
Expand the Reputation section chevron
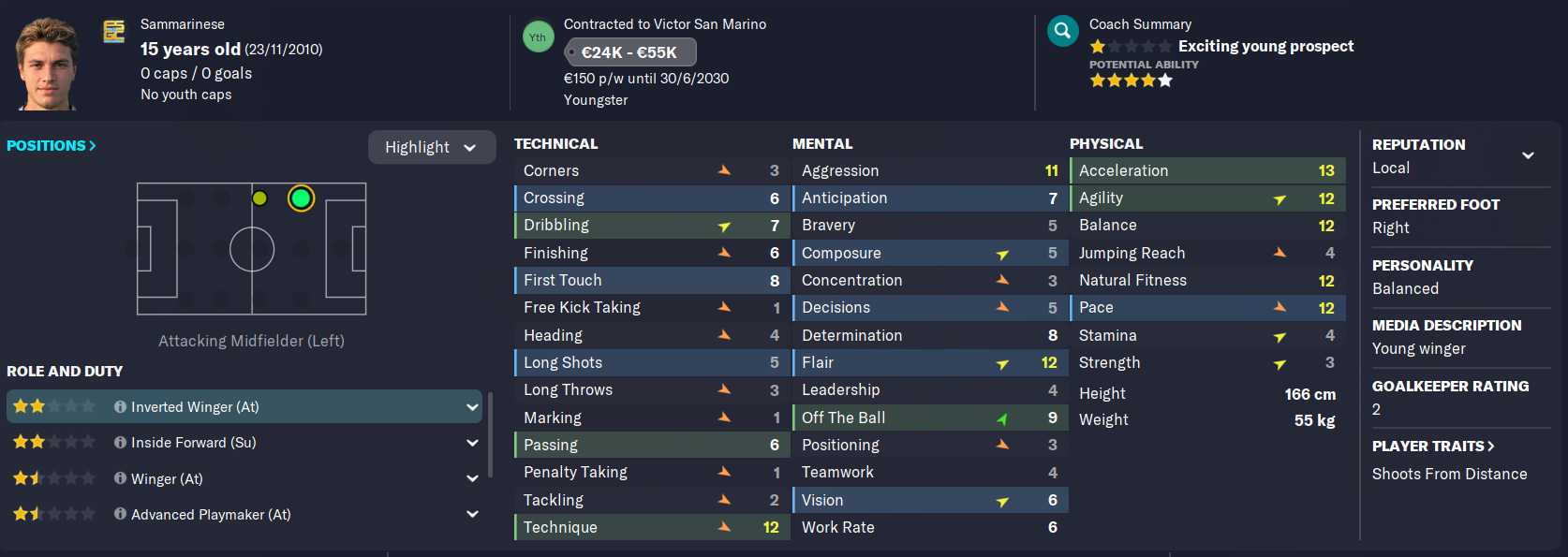pyautogui.click(x=1528, y=155)
